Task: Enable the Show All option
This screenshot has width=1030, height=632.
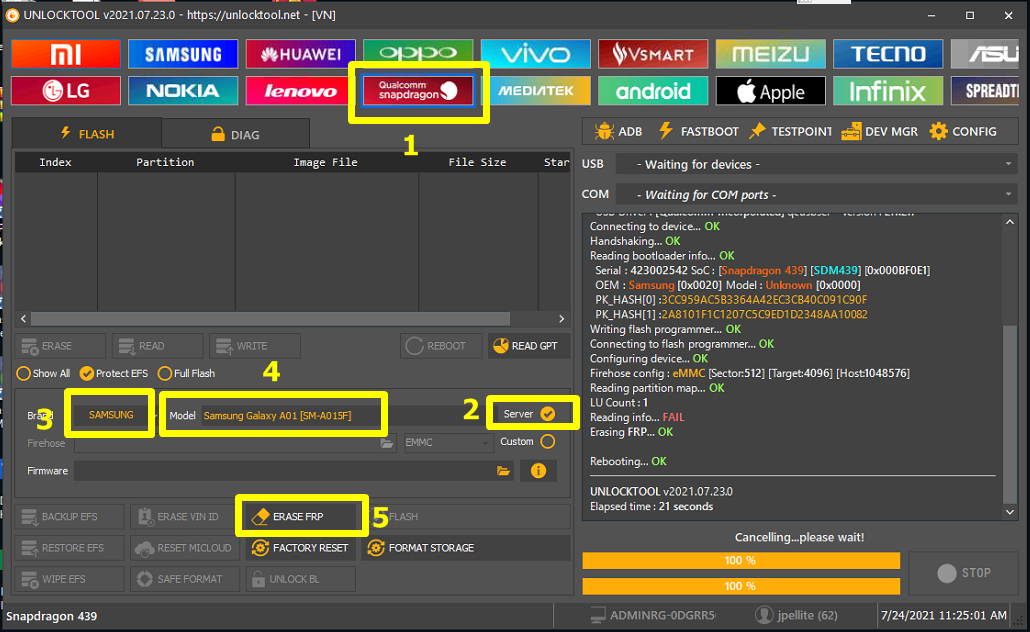Action: (43, 373)
